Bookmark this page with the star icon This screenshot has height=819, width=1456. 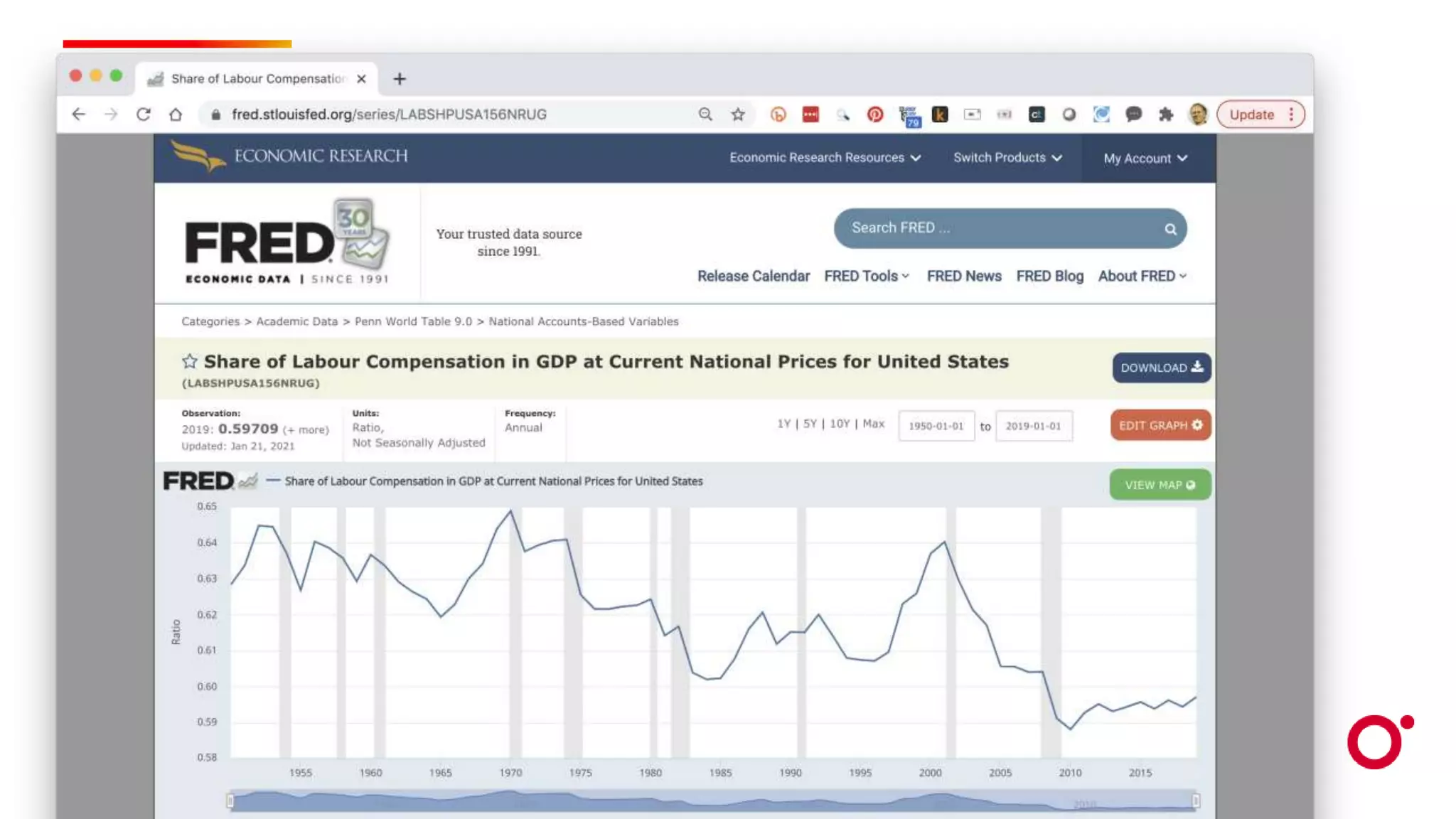738,114
